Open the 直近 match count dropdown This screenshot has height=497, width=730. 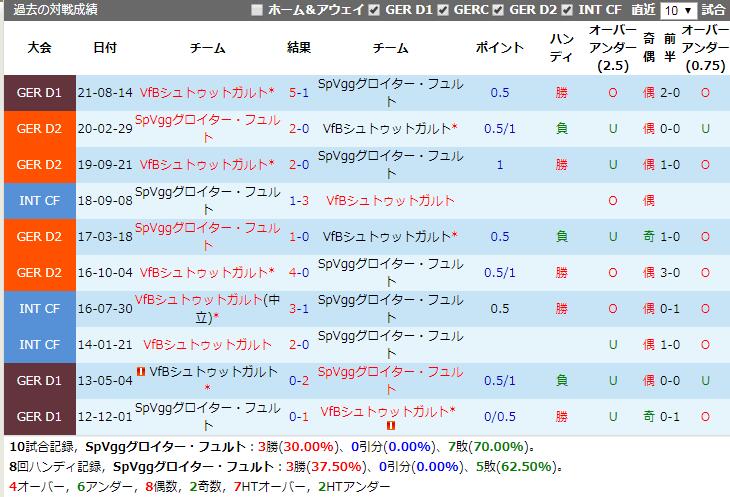(678, 10)
